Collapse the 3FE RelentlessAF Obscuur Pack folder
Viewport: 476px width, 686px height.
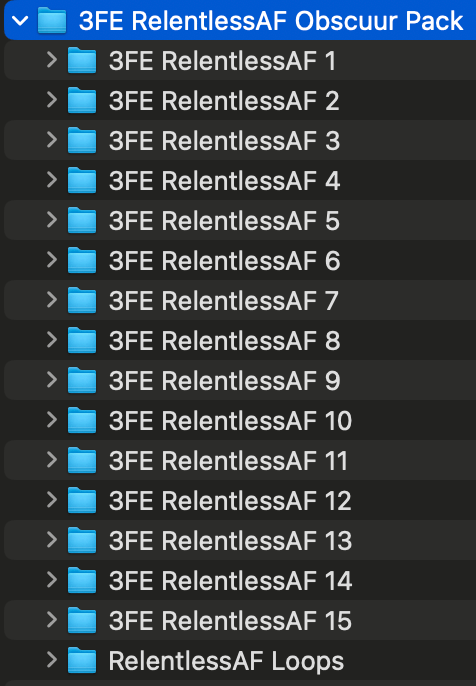point(20,21)
